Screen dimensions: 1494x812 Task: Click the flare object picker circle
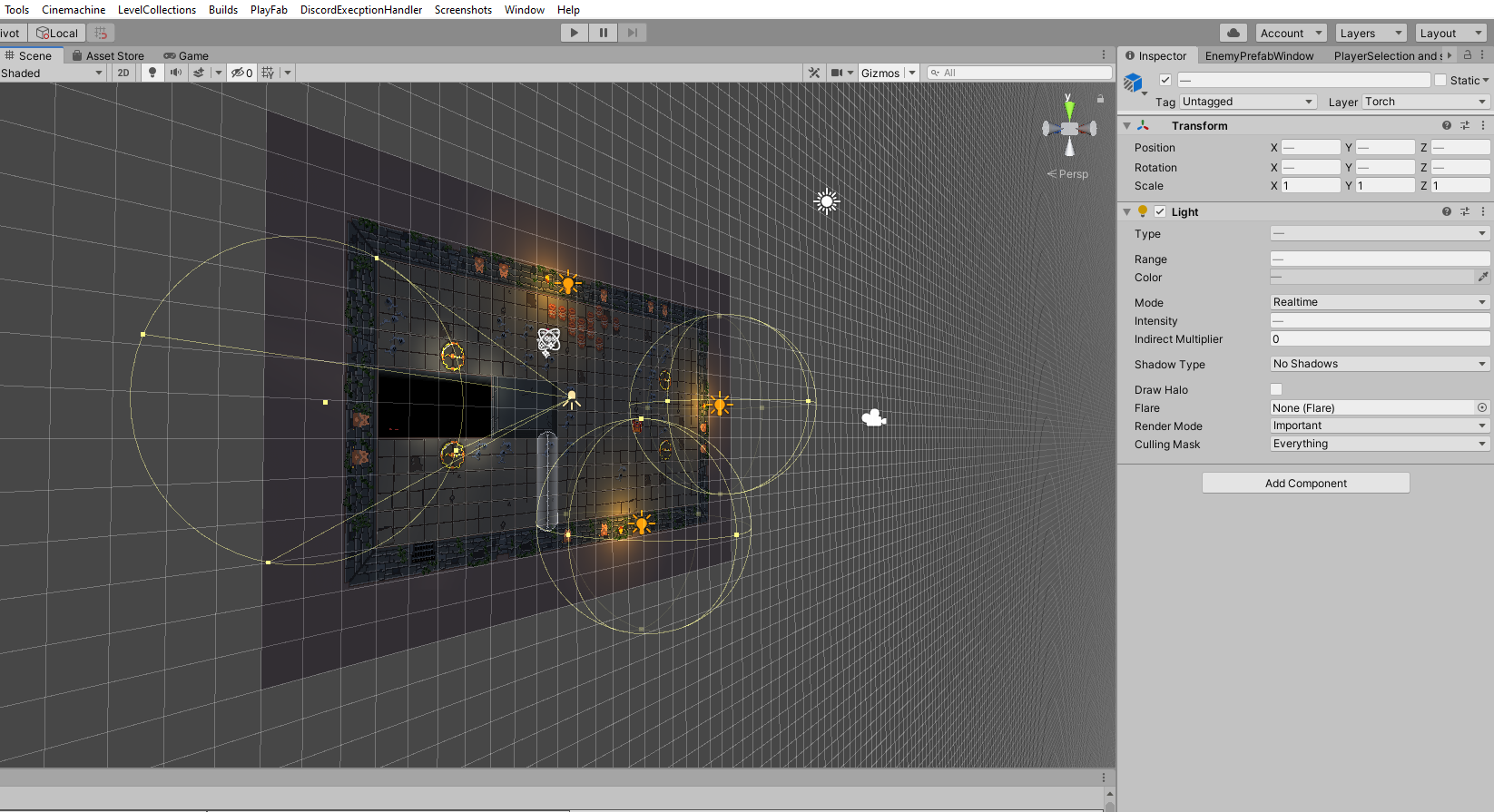1482,407
